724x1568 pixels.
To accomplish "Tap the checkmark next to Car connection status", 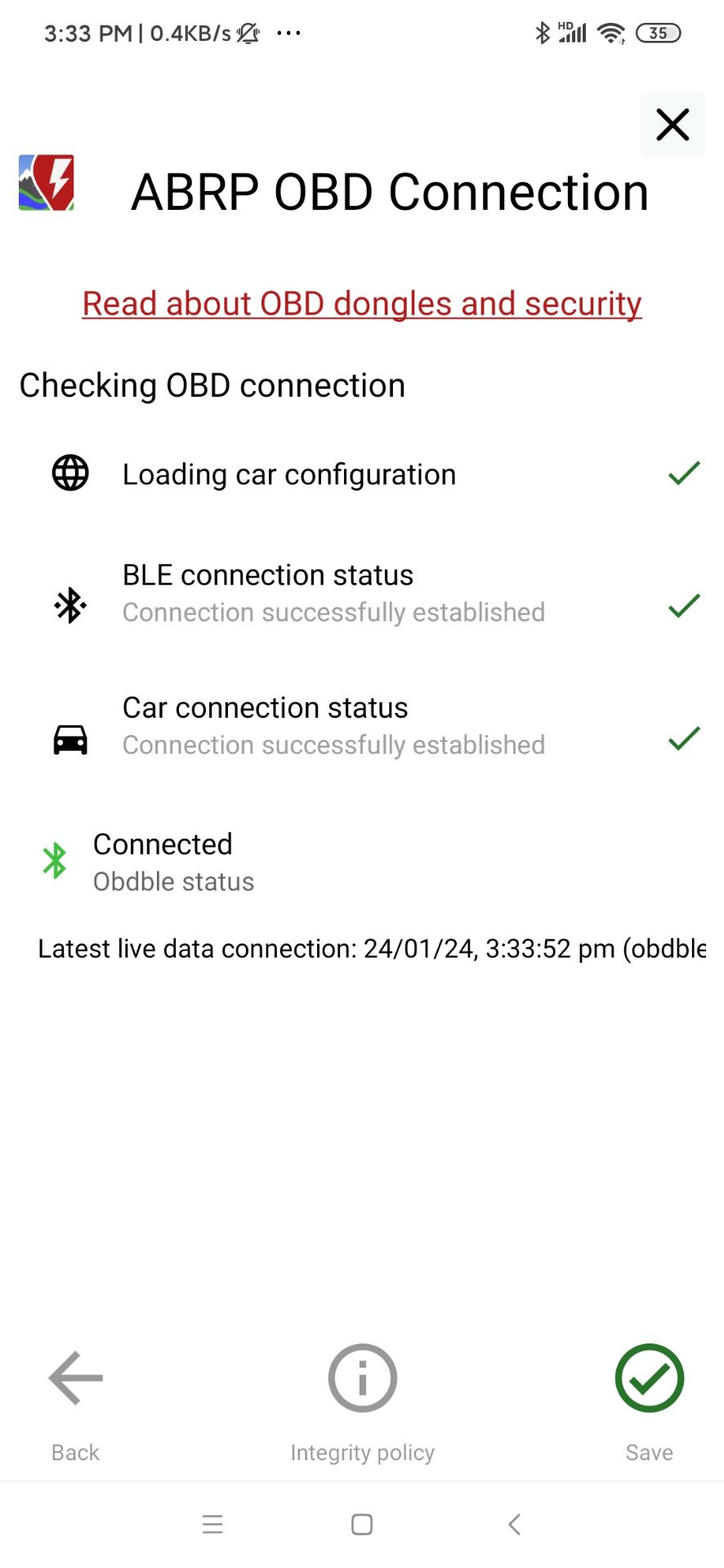I will pos(684,738).
